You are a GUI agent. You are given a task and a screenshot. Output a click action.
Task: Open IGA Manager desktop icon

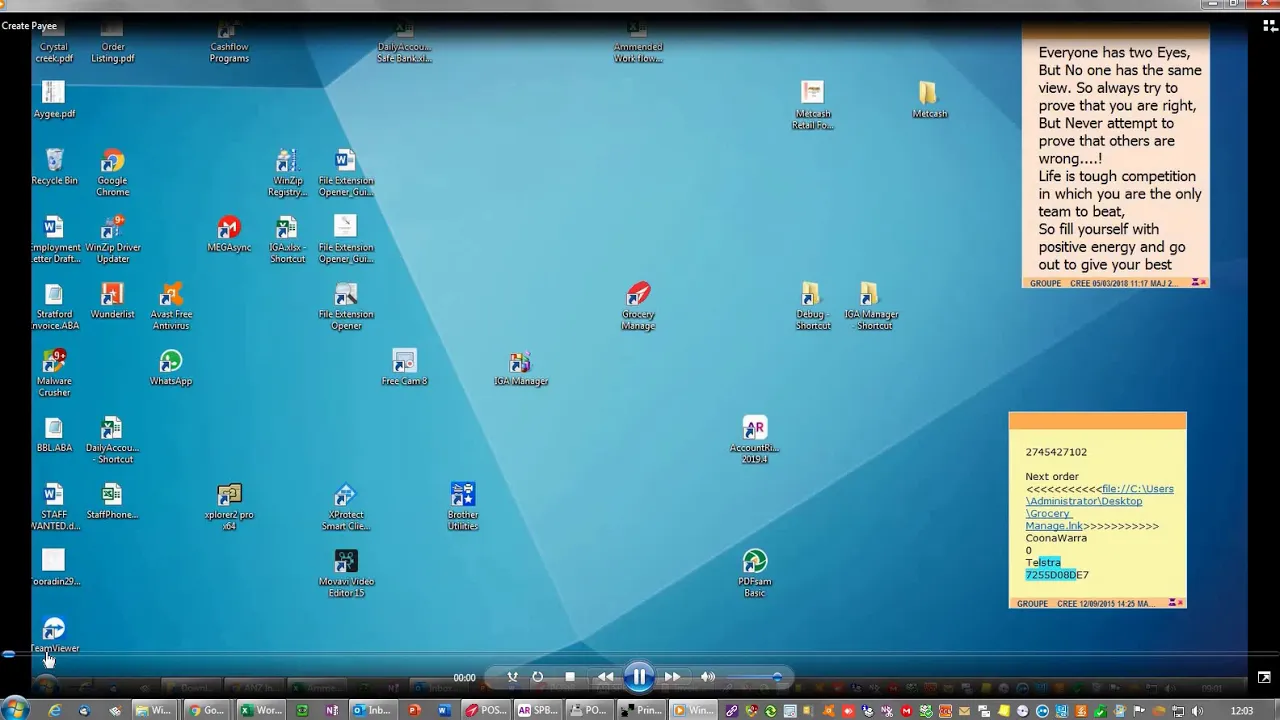coord(520,368)
